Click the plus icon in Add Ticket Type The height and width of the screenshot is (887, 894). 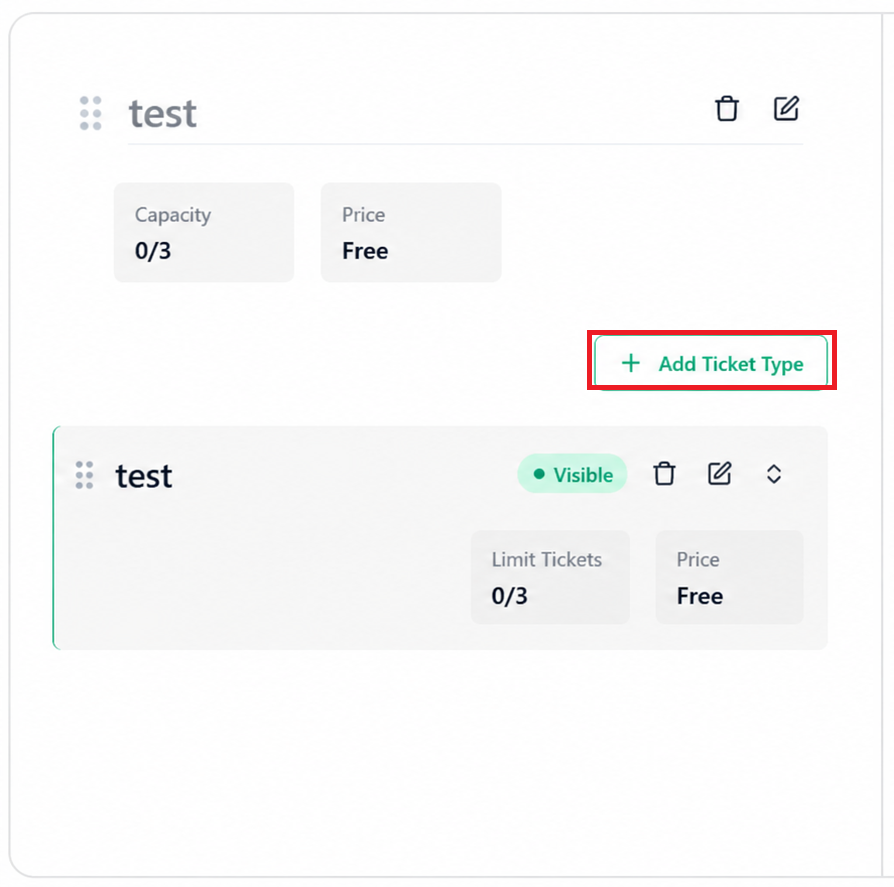[631, 363]
